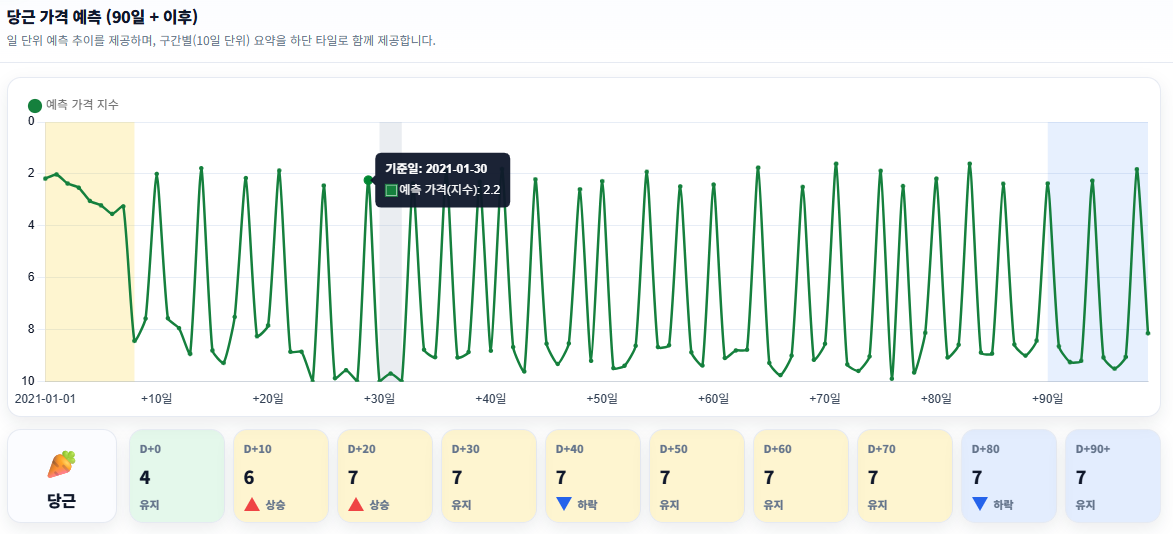
Task: Toggle the 예측 가격 지수 legend entry
Action: click(x=73, y=105)
